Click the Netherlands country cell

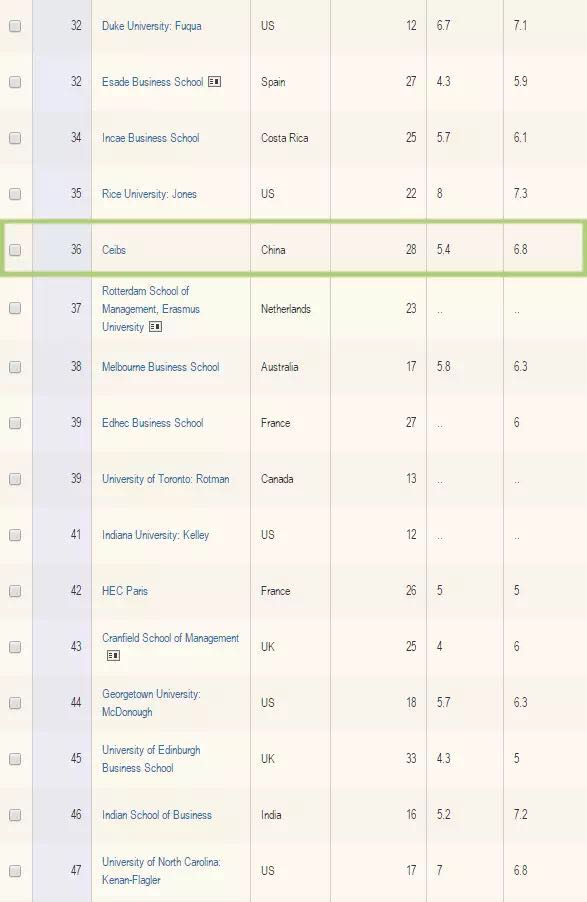[x=285, y=309]
